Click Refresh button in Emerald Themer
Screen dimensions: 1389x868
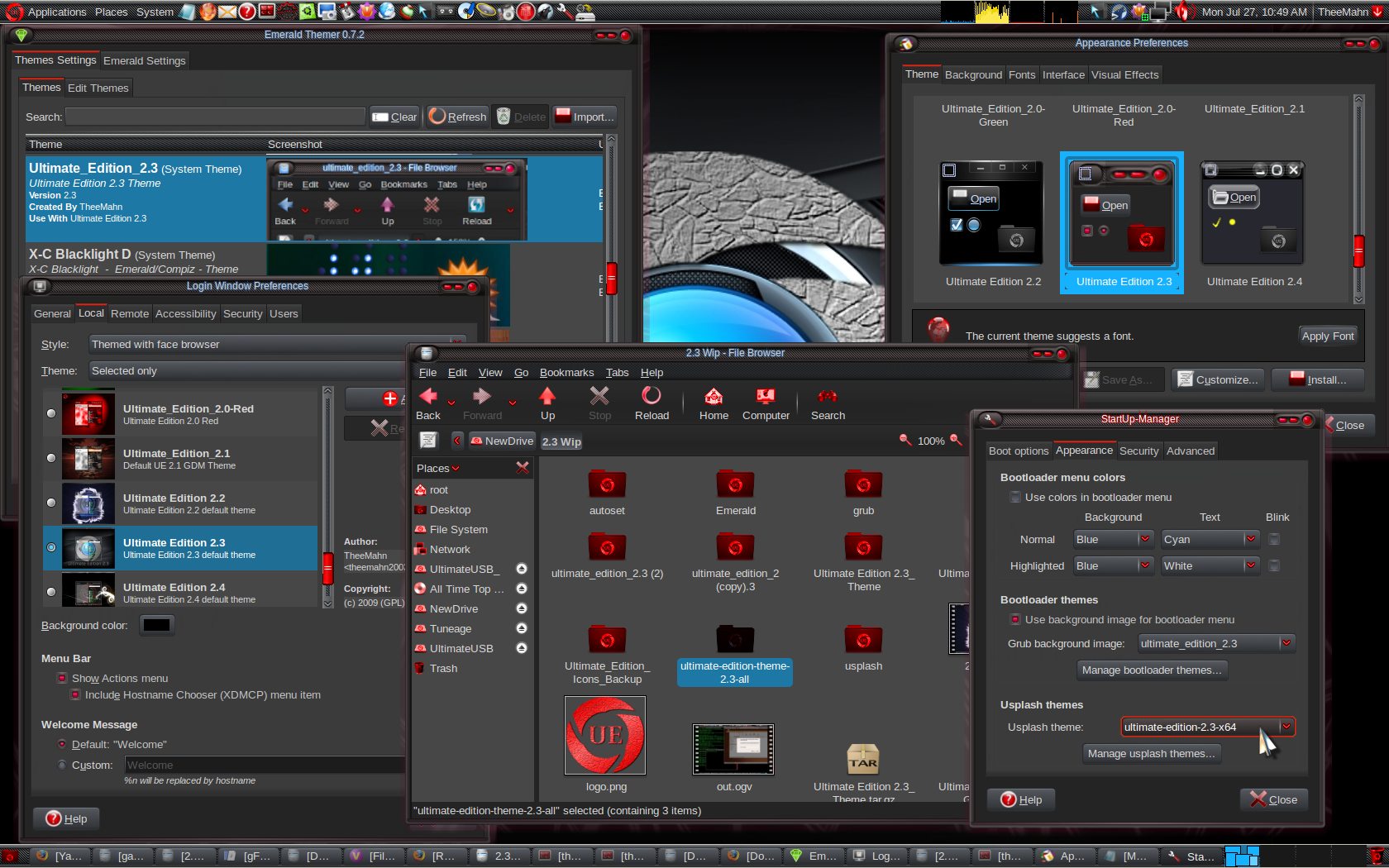[x=457, y=117]
